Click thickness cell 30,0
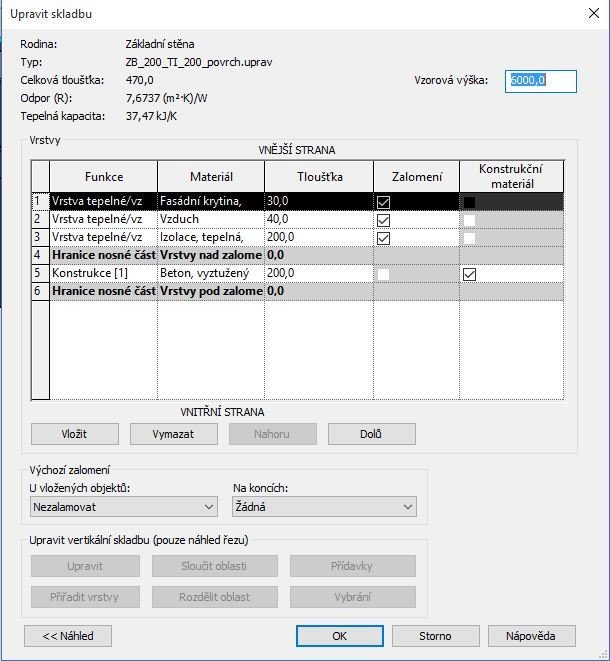Screen dimensions: 610x661 tap(319, 201)
